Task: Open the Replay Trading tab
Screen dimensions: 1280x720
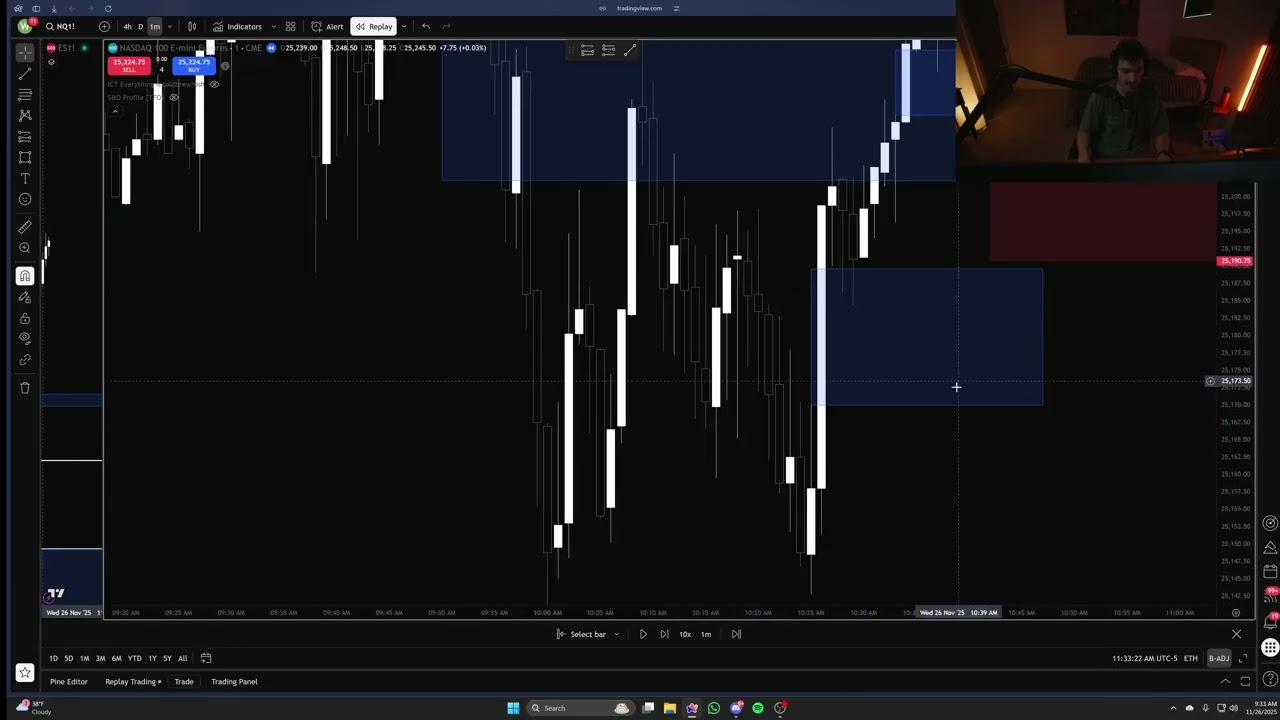Action: [x=131, y=682]
